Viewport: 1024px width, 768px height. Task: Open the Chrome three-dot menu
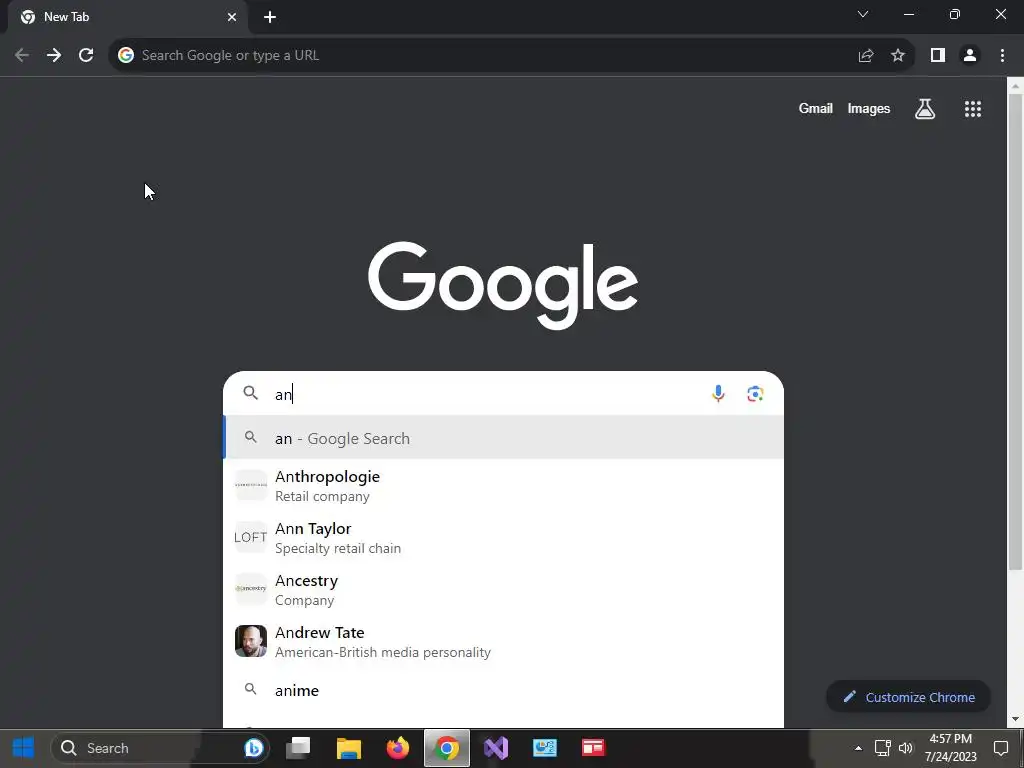1002,56
